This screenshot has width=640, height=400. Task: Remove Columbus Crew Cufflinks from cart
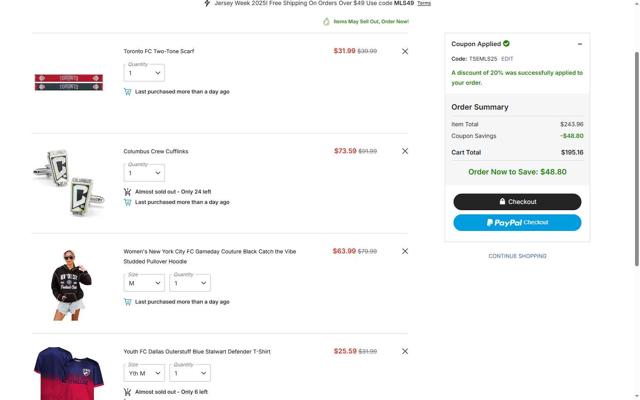coord(405,151)
